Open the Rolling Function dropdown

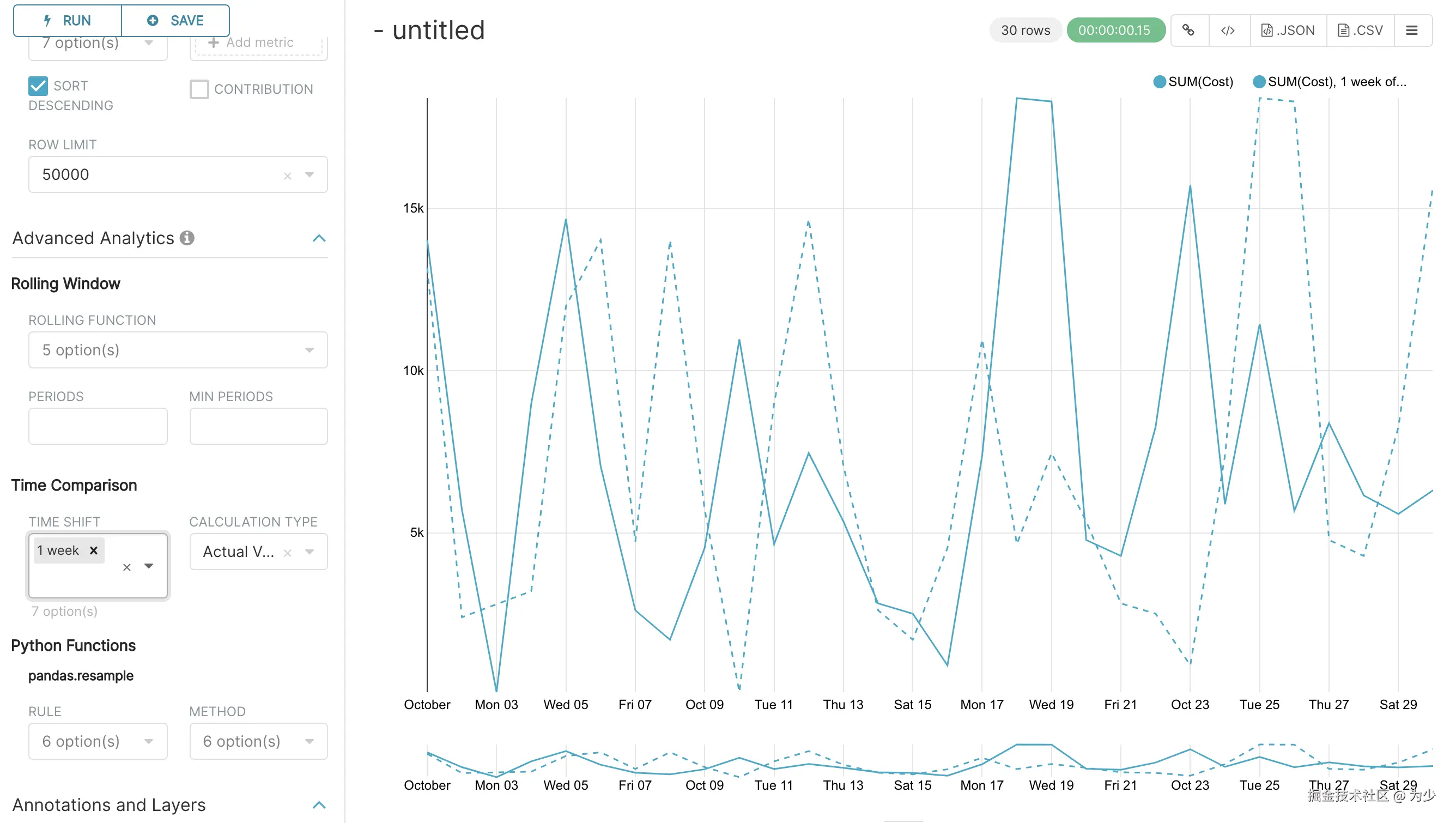[x=178, y=350]
